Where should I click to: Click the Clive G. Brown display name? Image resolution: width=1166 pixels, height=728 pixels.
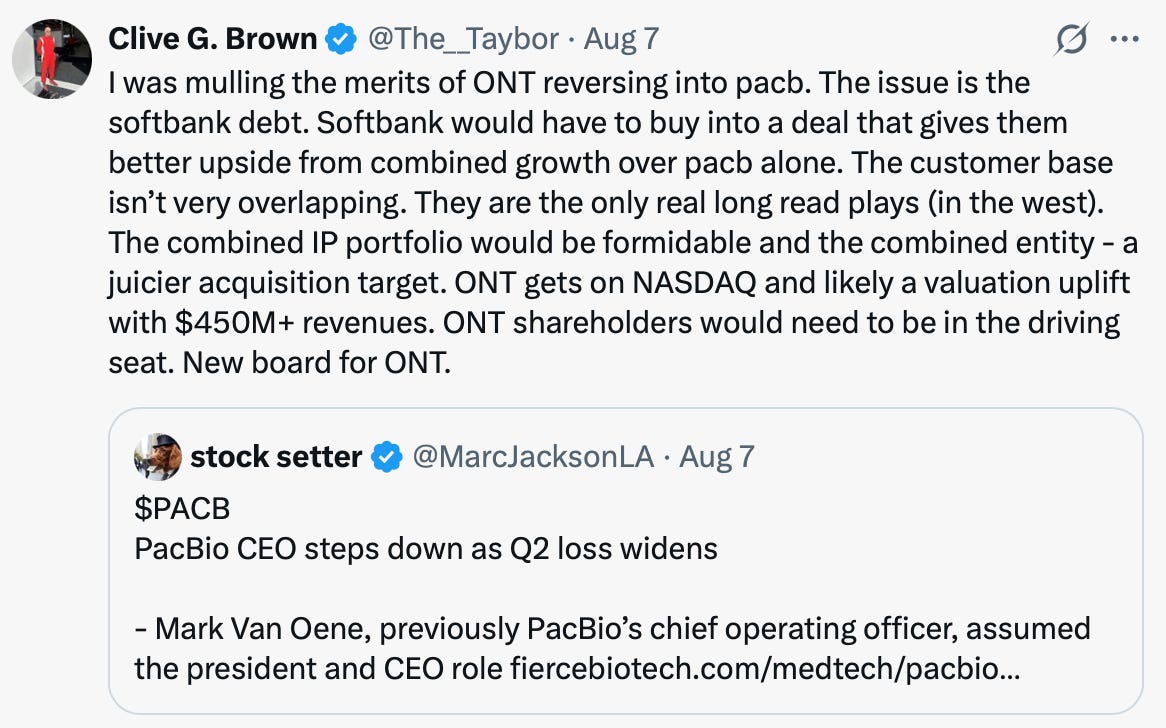[213, 39]
